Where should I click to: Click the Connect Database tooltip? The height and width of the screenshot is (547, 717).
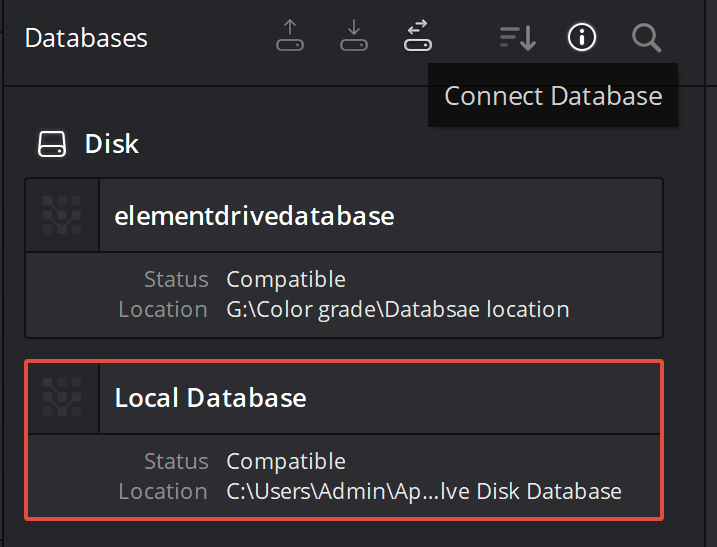pos(553,96)
